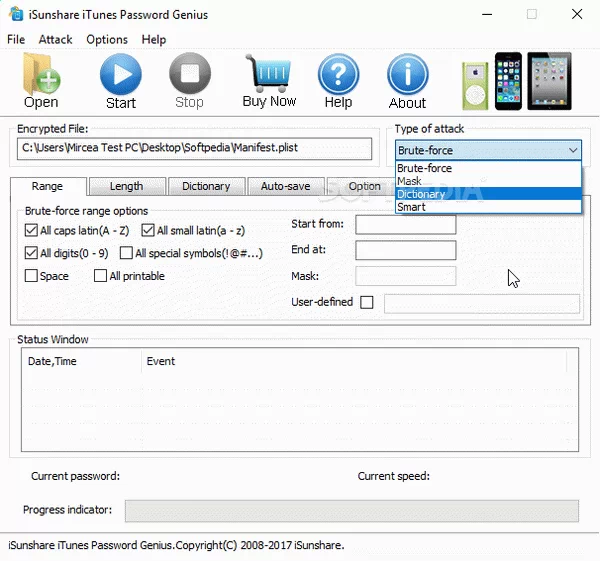Enable All special symbols checkbox
Viewport: 600px width, 561px height.
[126, 253]
